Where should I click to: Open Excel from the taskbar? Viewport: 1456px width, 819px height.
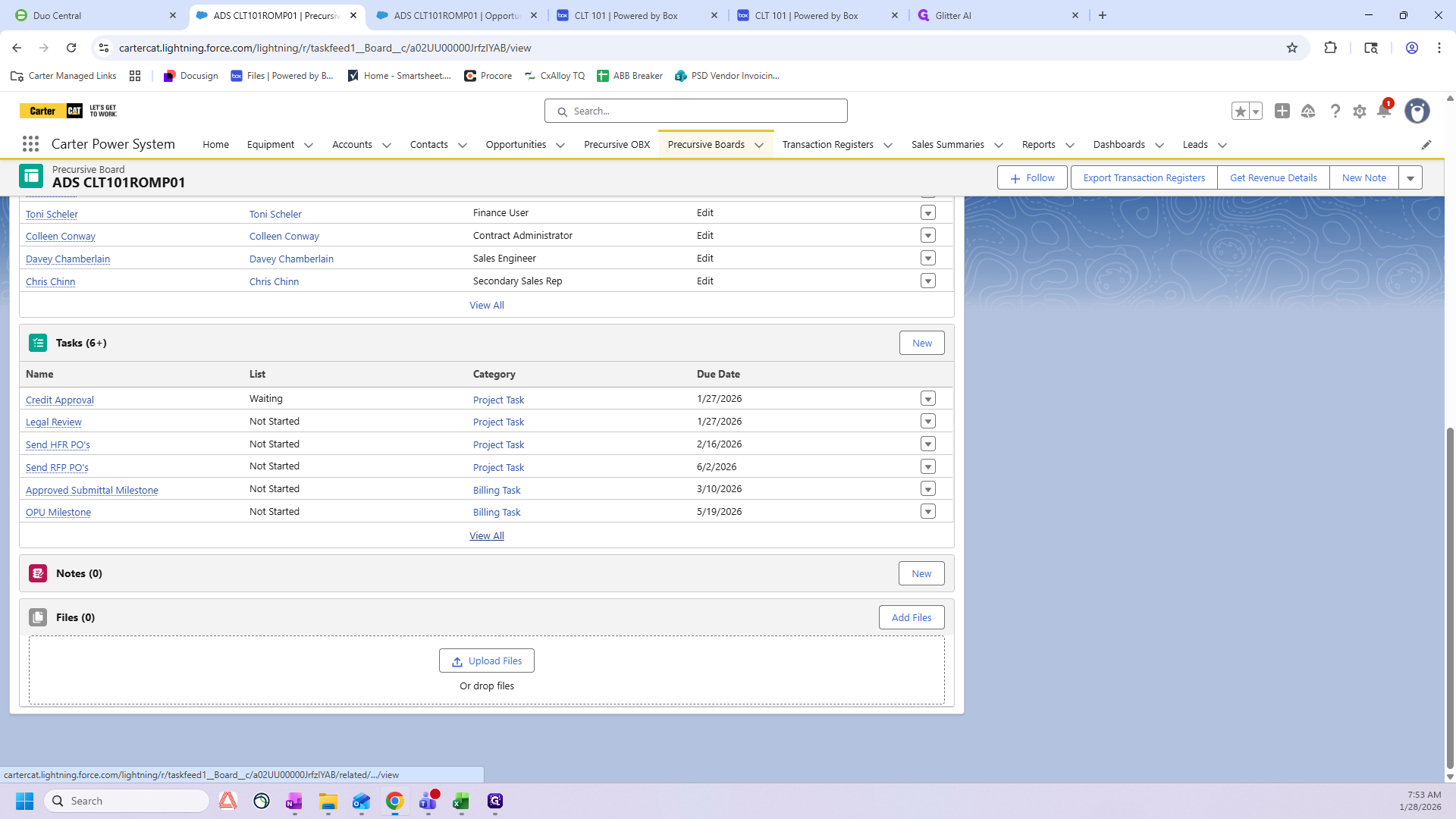pyautogui.click(x=461, y=802)
